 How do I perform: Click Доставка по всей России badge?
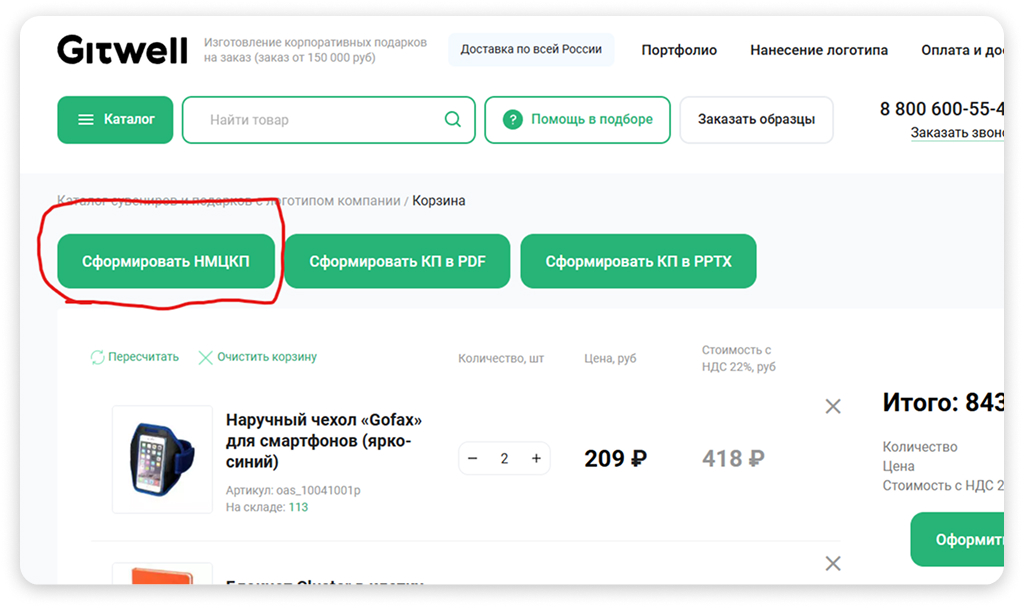tap(531, 49)
